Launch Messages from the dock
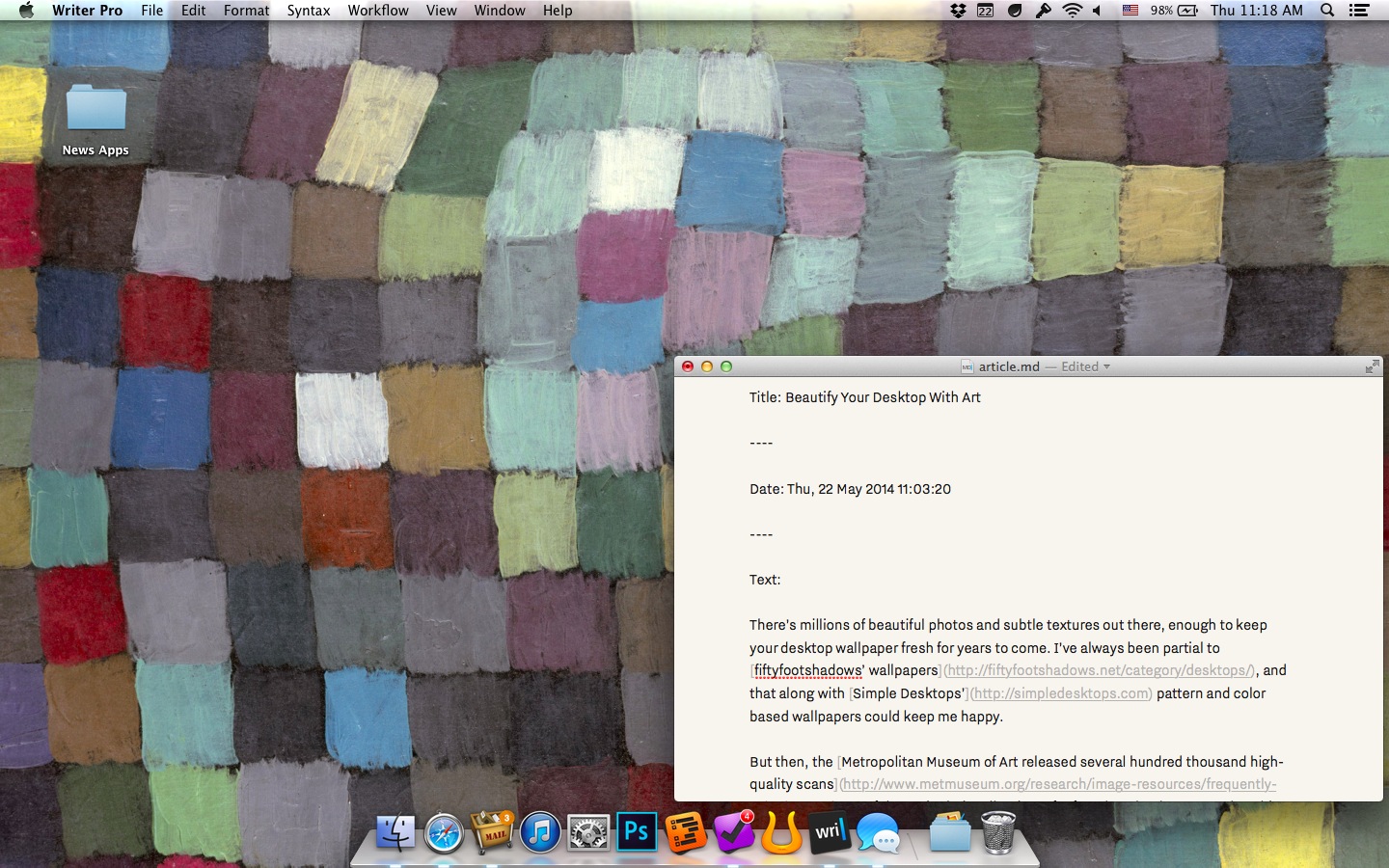Viewport: 1389px width, 868px height. tap(878, 831)
